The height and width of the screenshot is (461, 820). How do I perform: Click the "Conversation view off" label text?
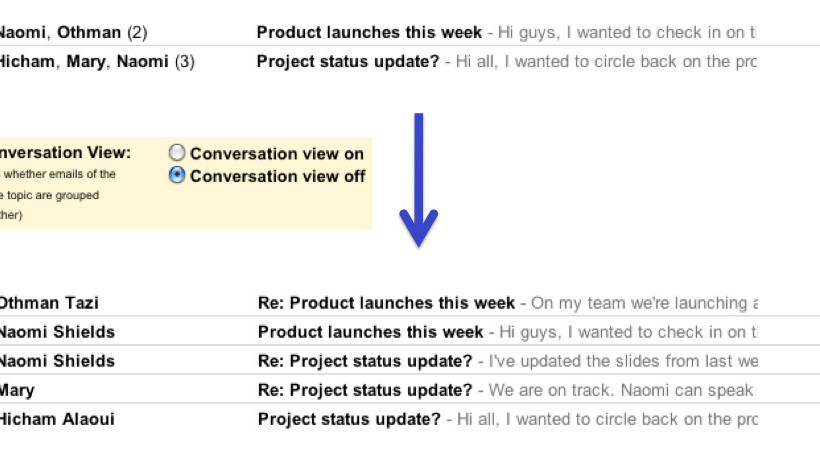pos(278,177)
